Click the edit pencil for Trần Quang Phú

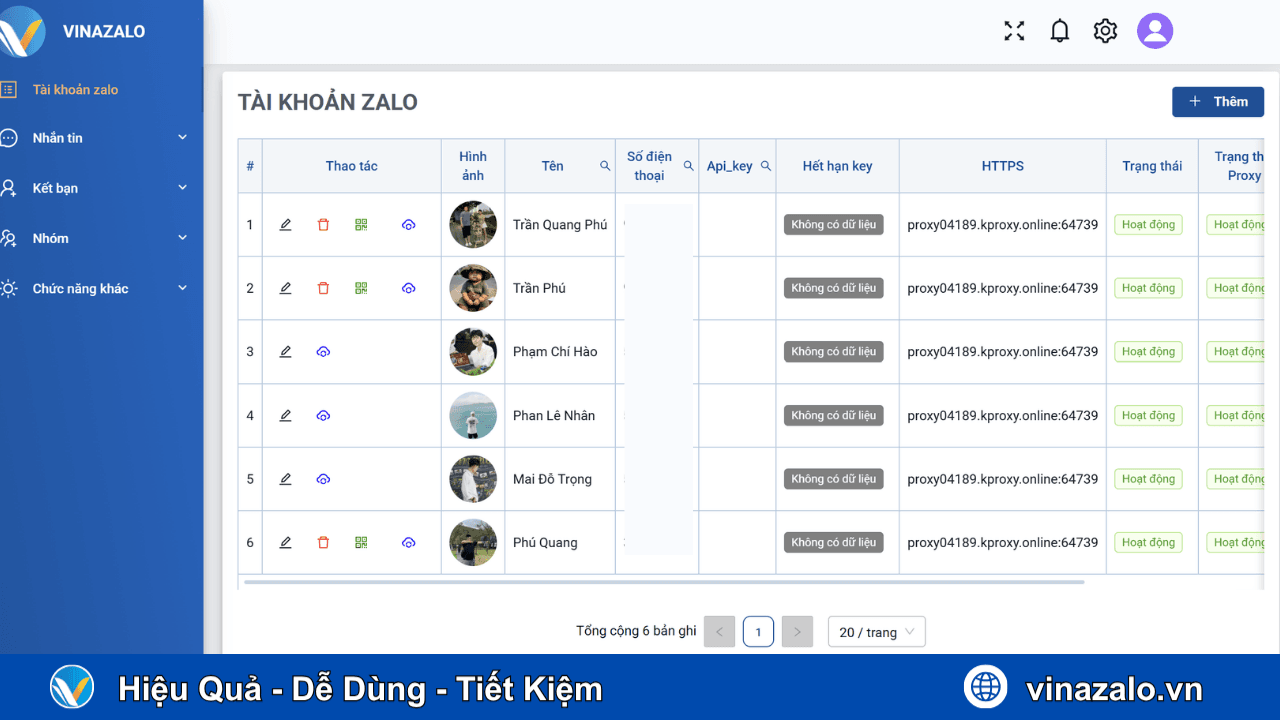285,225
